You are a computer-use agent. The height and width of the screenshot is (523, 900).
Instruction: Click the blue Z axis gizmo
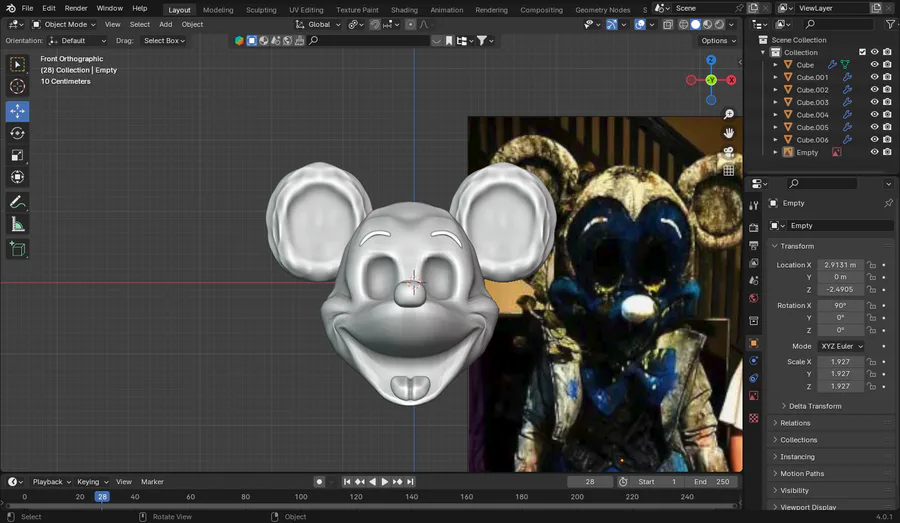711,60
